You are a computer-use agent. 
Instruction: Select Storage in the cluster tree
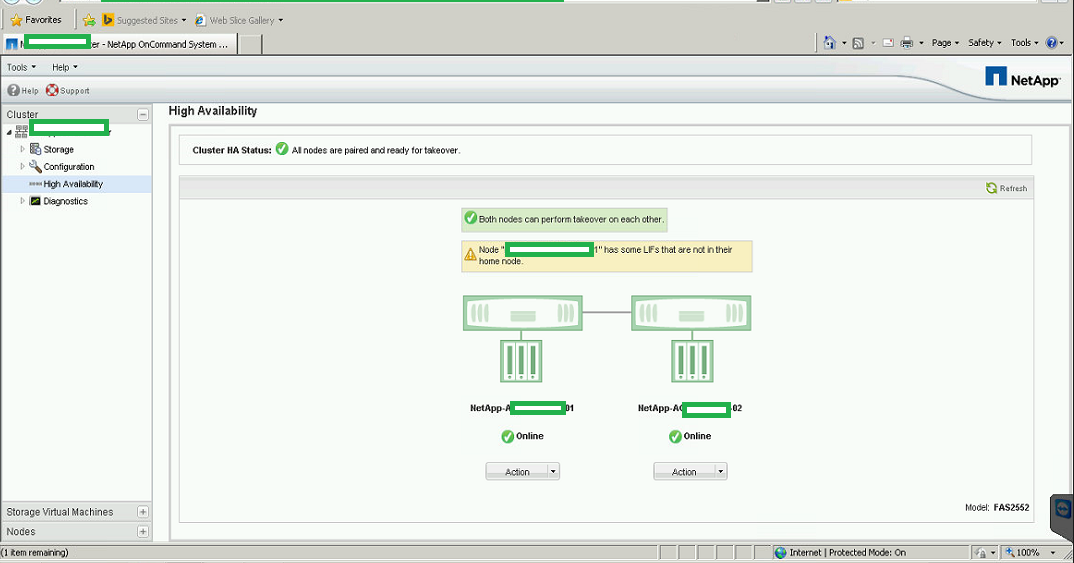tap(58, 149)
